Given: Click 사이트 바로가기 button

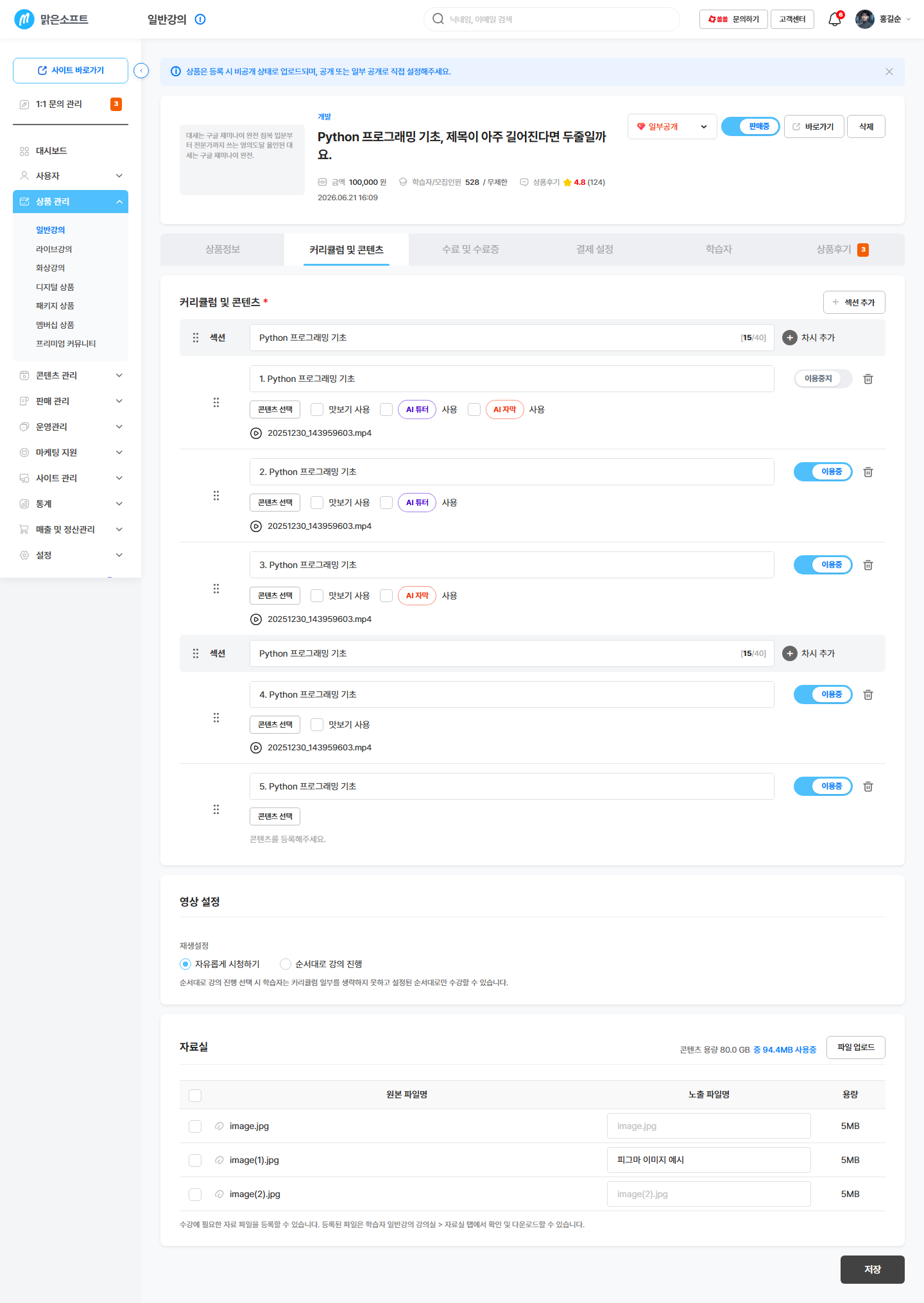Looking at the screenshot, I should (x=71, y=71).
